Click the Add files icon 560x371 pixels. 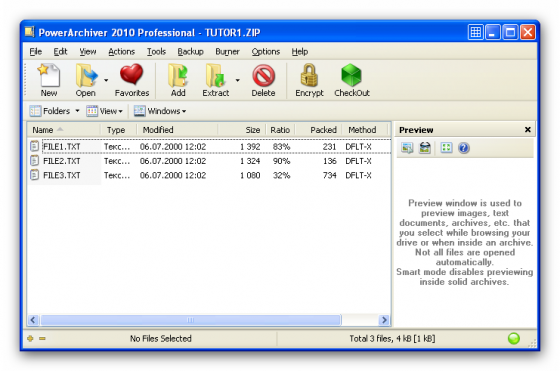pos(178,75)
